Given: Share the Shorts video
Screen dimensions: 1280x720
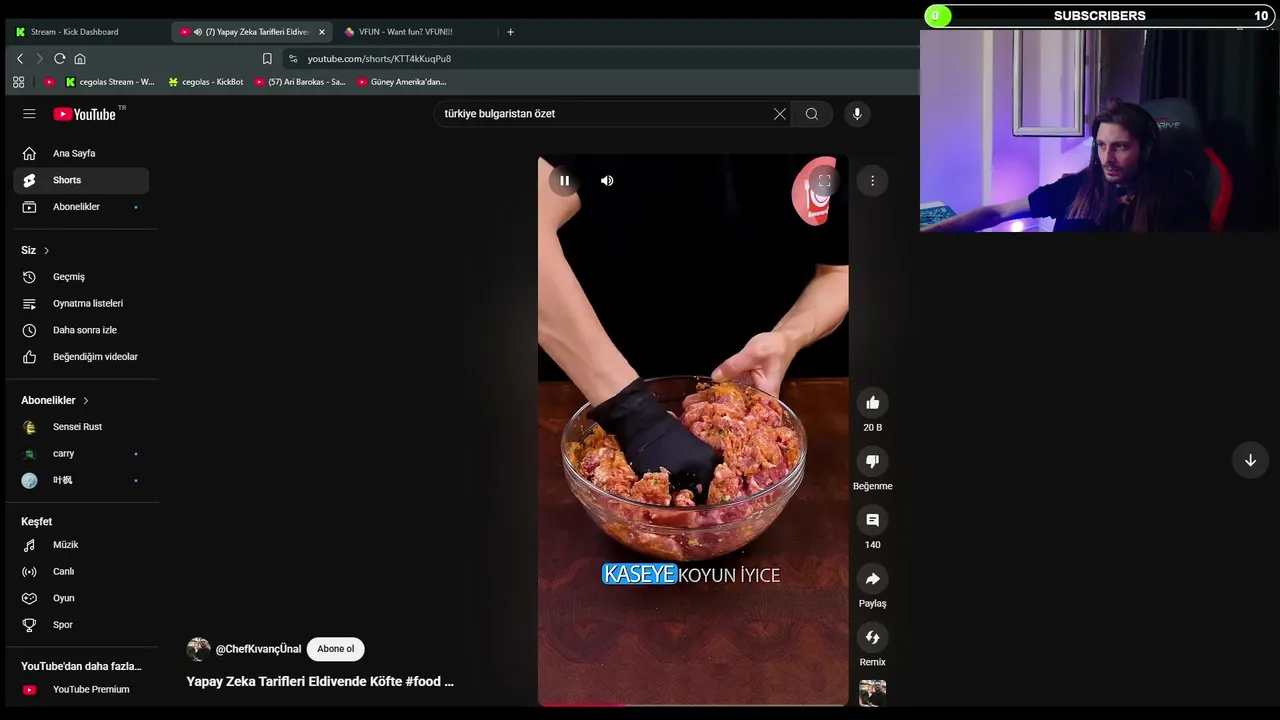Looking at the screenshot, I should point(872,579).
